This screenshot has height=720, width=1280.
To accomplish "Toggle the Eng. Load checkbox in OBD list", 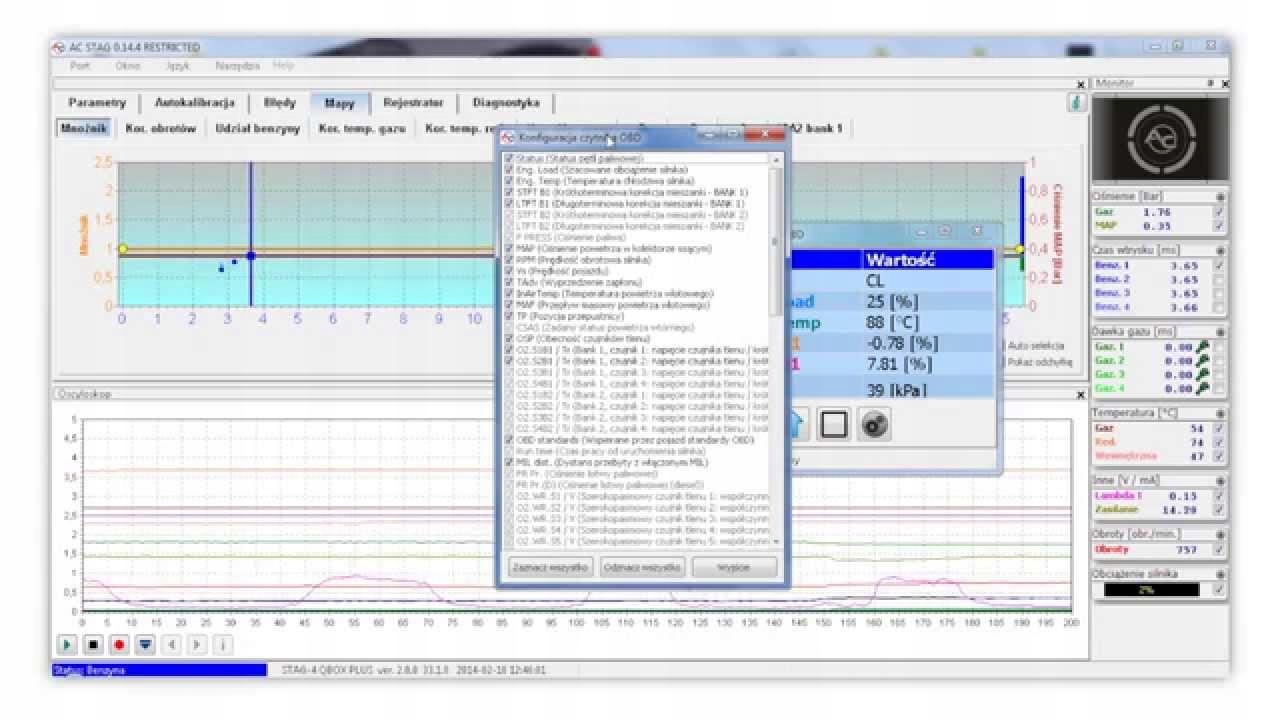I will 510,170.
